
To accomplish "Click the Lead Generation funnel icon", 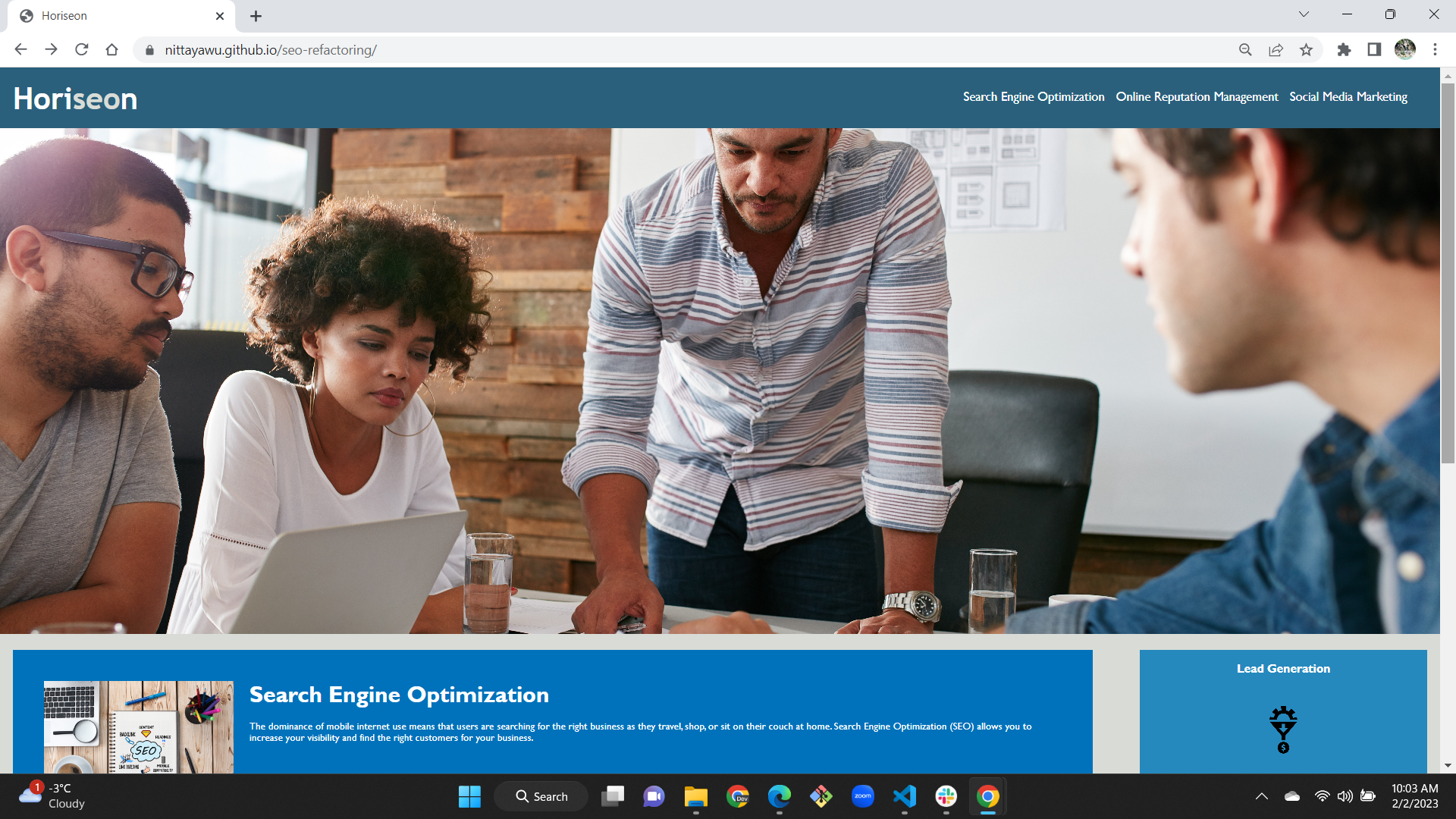I will point(1283,729).
